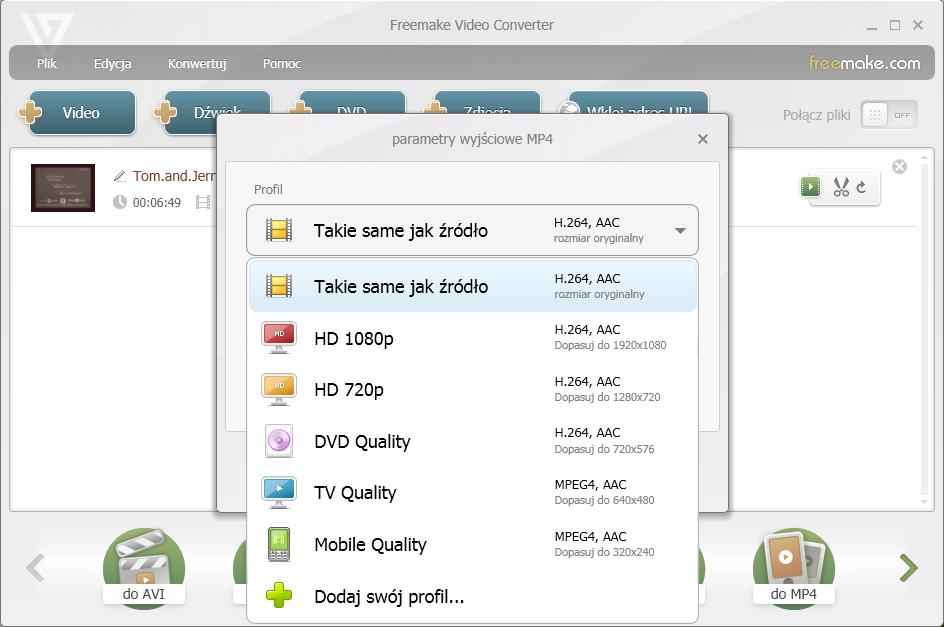
Task: Select the Mobile Quality profile
Action: [472, 544]
